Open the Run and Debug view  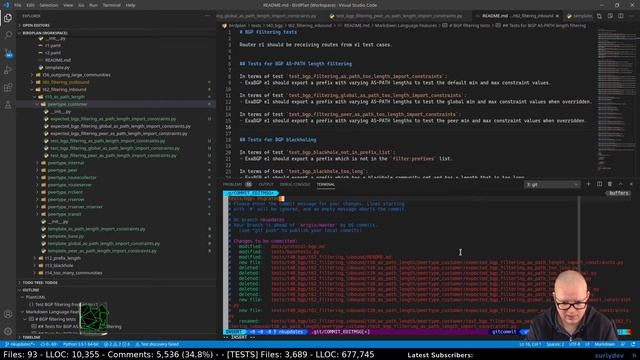(8, 70)
